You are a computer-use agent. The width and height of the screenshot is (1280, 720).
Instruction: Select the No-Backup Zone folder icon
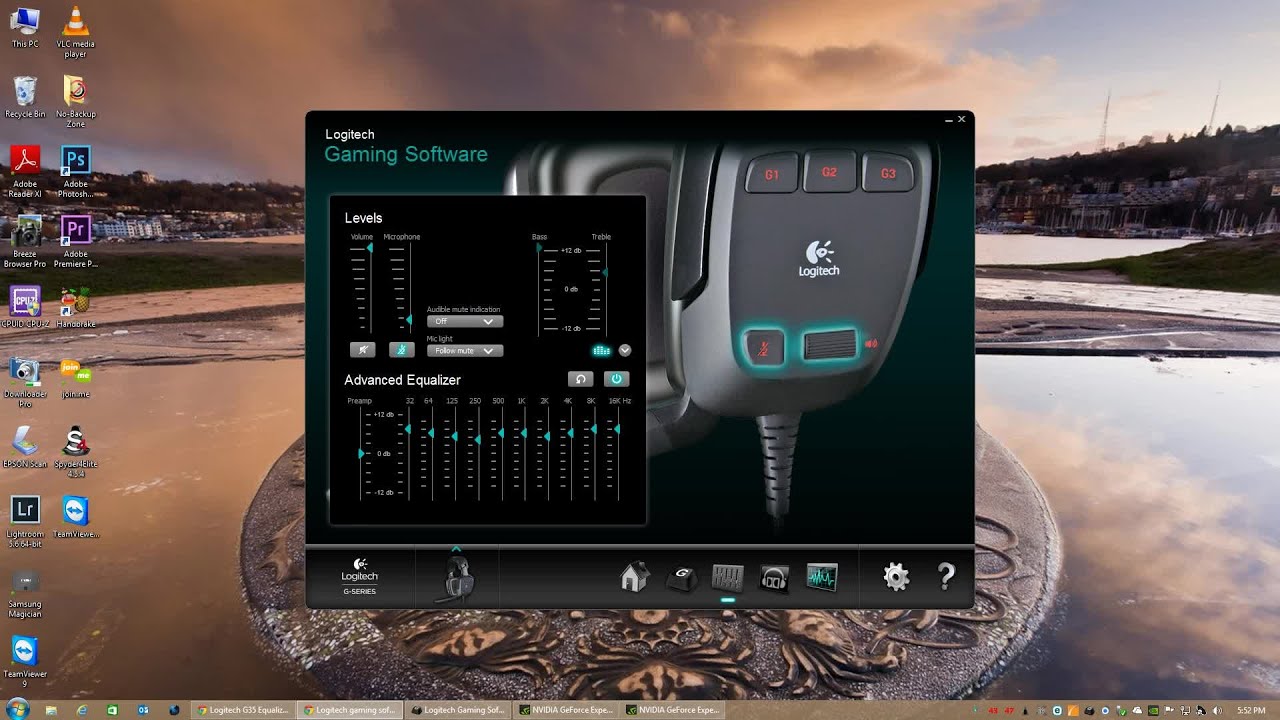[x=75, y=101]
